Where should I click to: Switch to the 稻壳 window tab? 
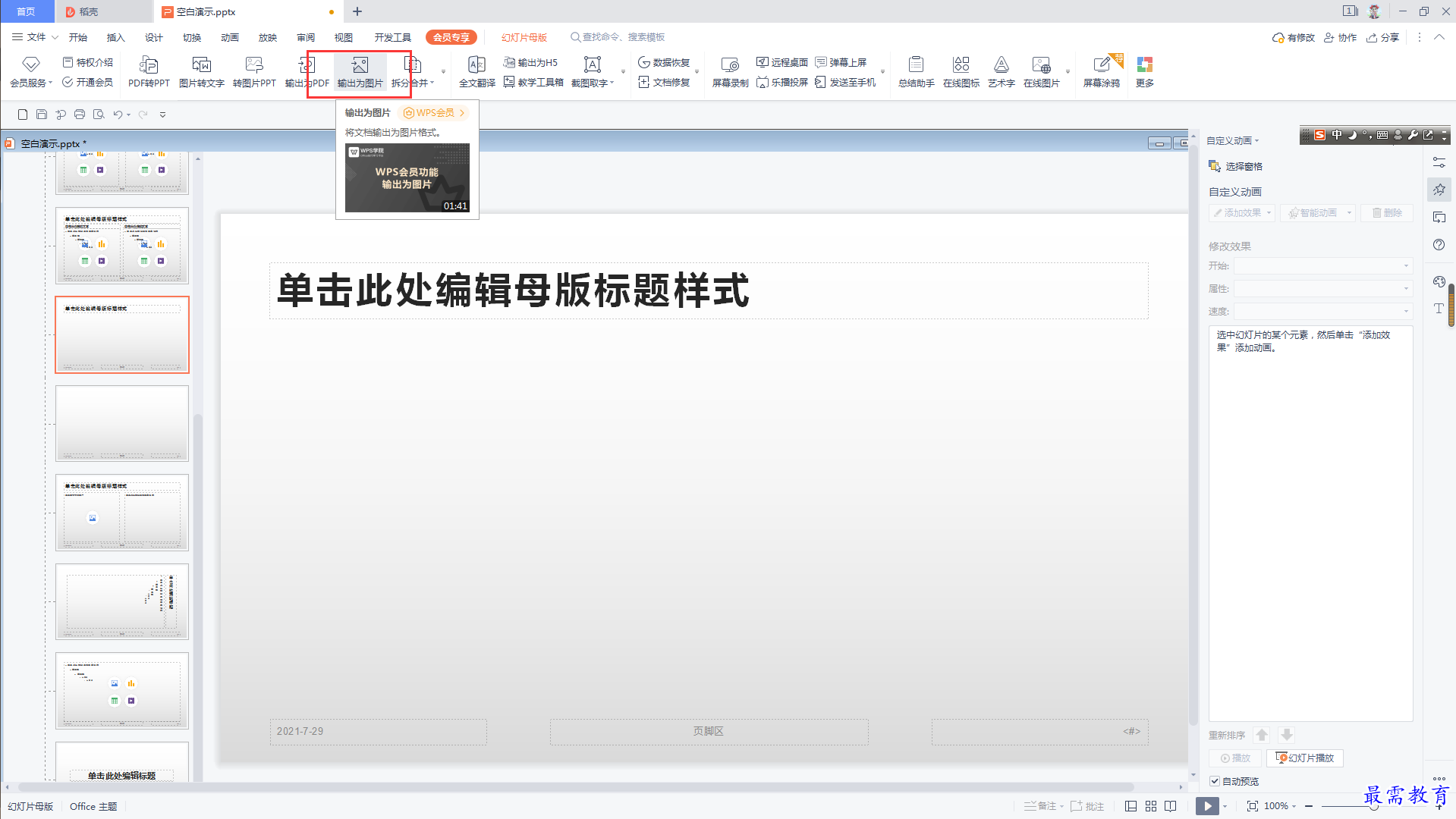click(x=104, y=11)
